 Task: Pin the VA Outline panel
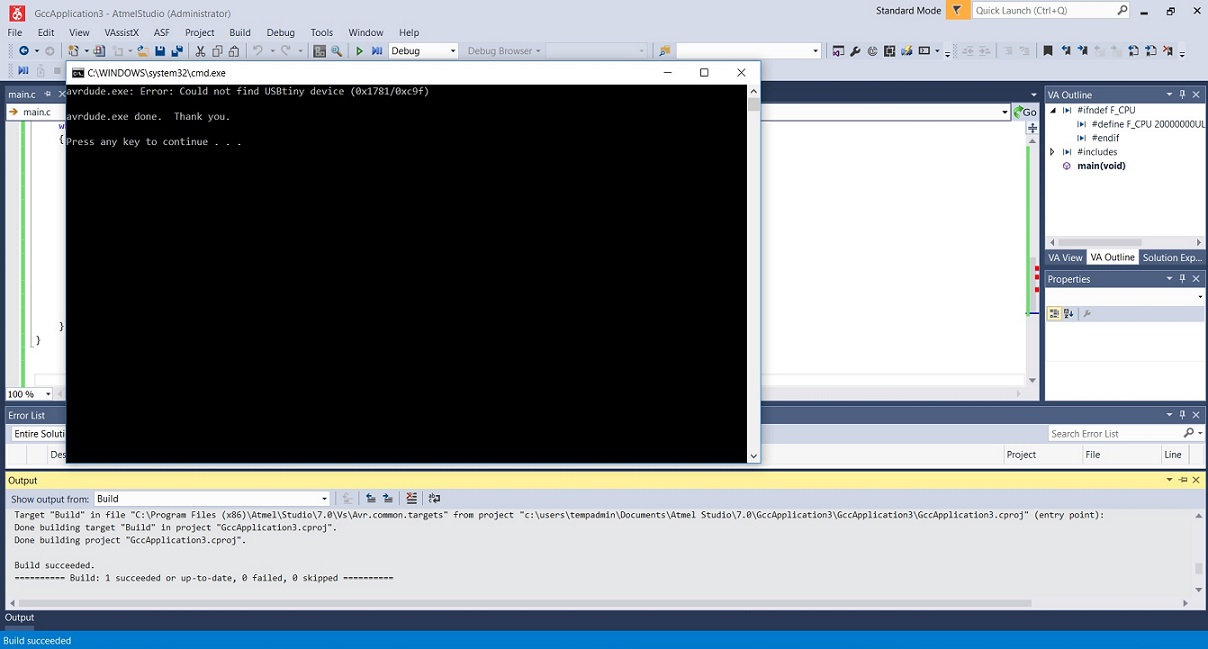[1182, 95]
